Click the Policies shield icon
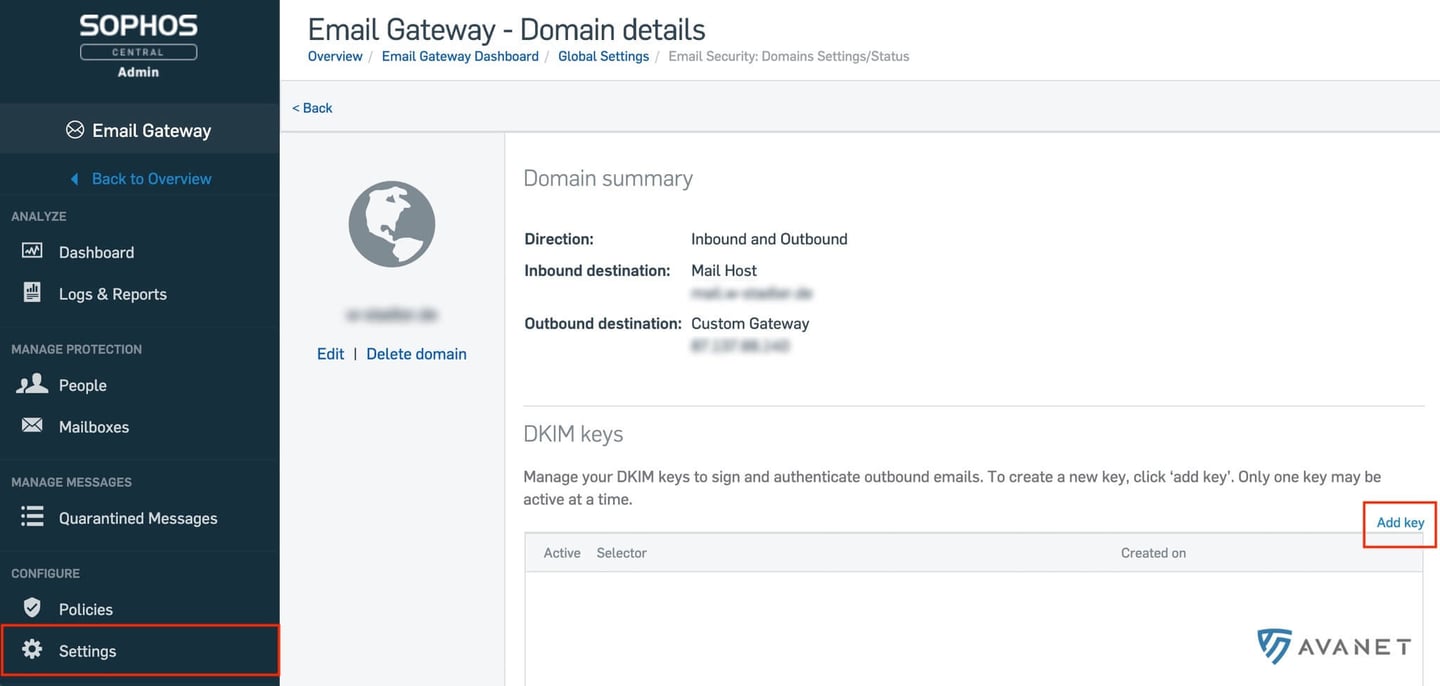1440x686 pixels. [x=32, y=608]
